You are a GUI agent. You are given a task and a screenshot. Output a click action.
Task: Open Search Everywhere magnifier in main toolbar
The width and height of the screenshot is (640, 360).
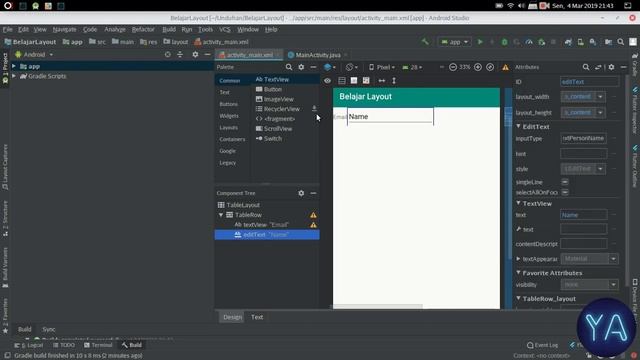[x=620, y=42]
